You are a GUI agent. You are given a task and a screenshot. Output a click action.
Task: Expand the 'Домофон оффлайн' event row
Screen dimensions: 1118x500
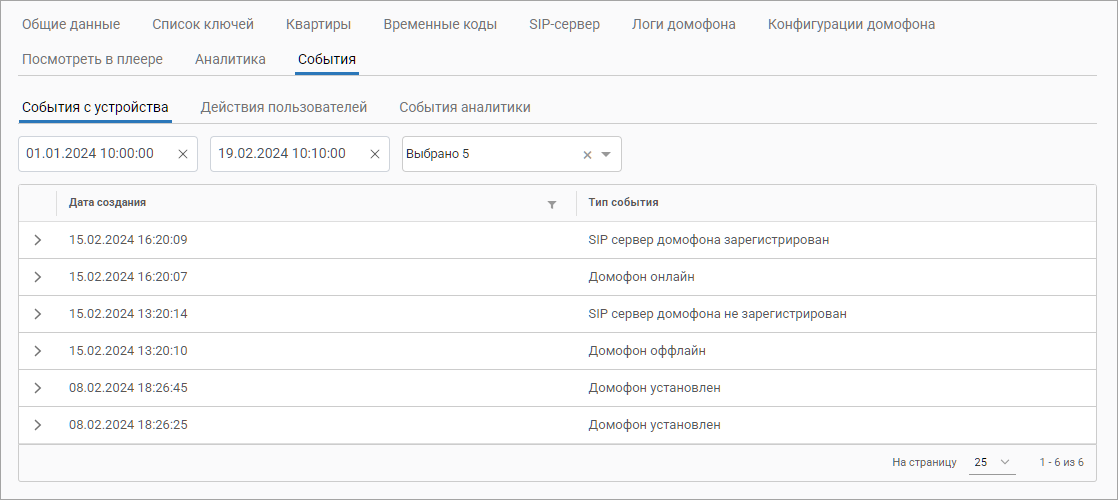coord(38,351)
